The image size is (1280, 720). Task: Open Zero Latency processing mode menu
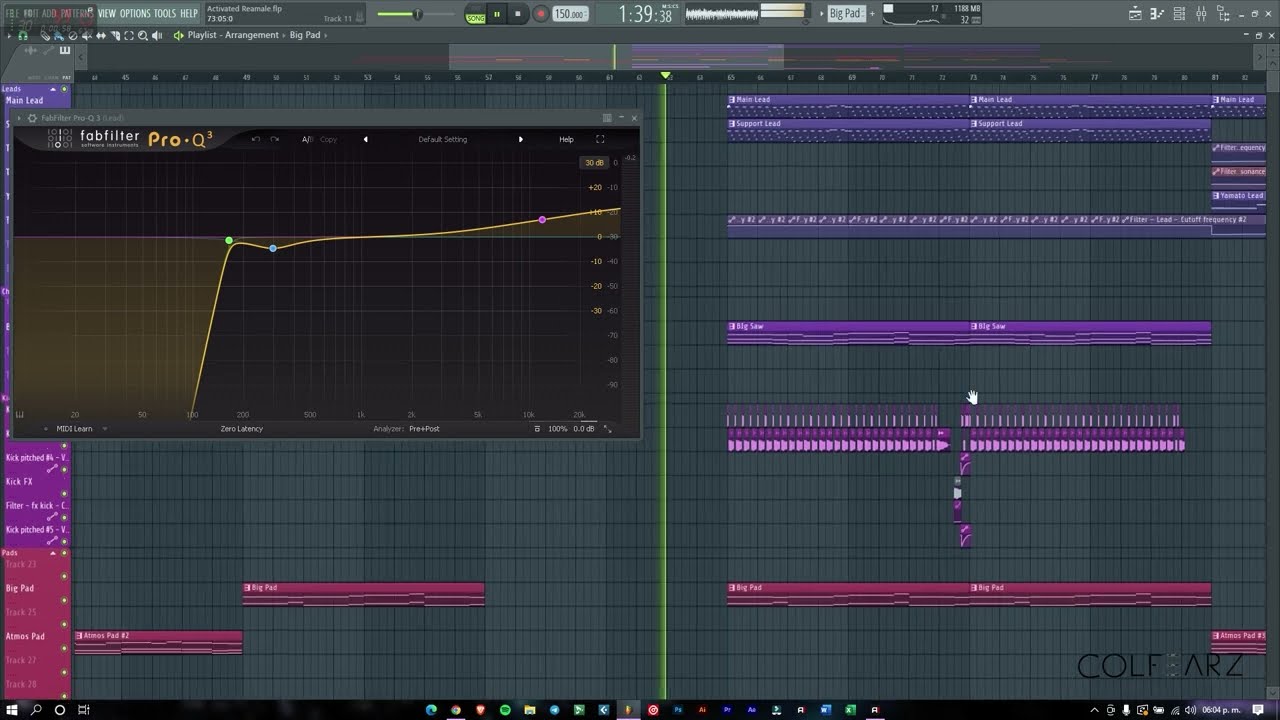242,429
